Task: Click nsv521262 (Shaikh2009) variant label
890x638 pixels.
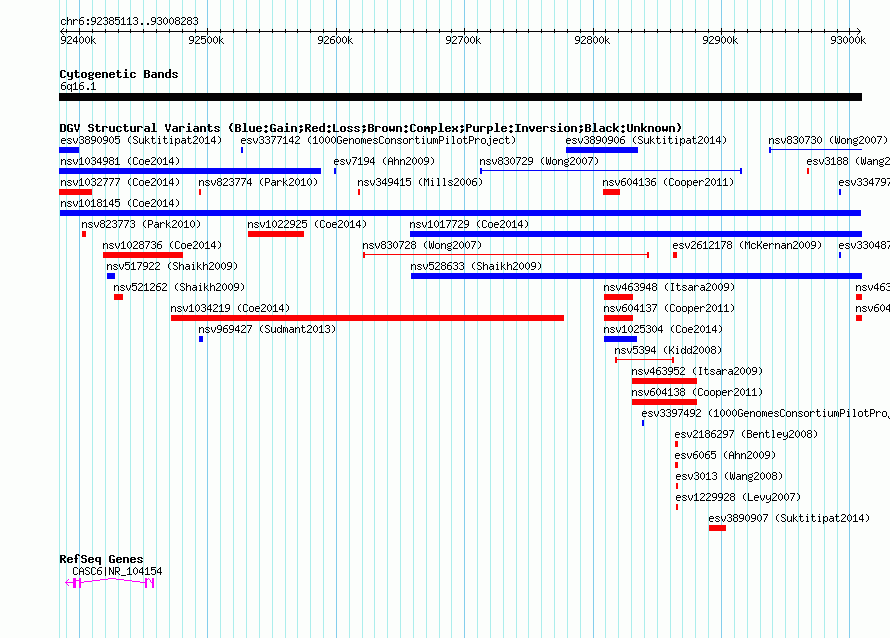Action: [179, 287]
